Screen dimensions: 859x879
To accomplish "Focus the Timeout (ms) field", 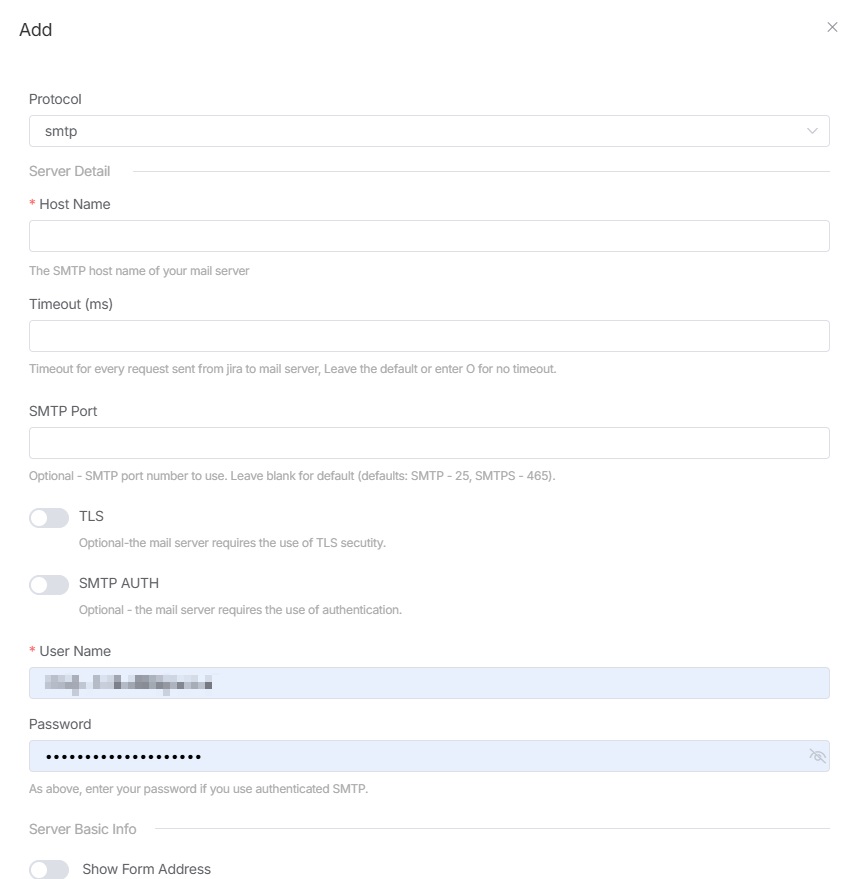I will pos(430,335).
